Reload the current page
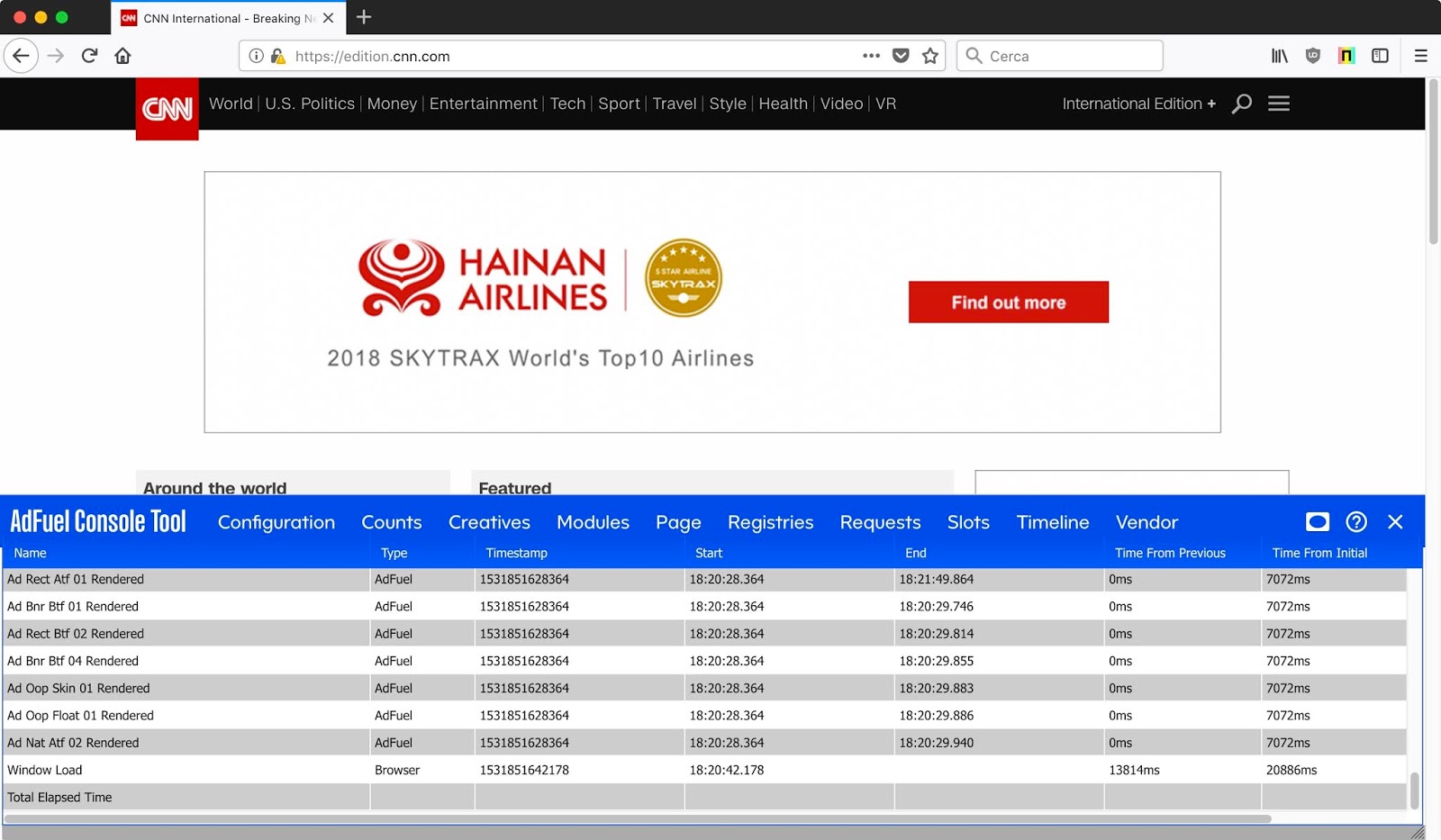Screen dimensions: 1441x840 pyautogui.click(x=89, y=56)
